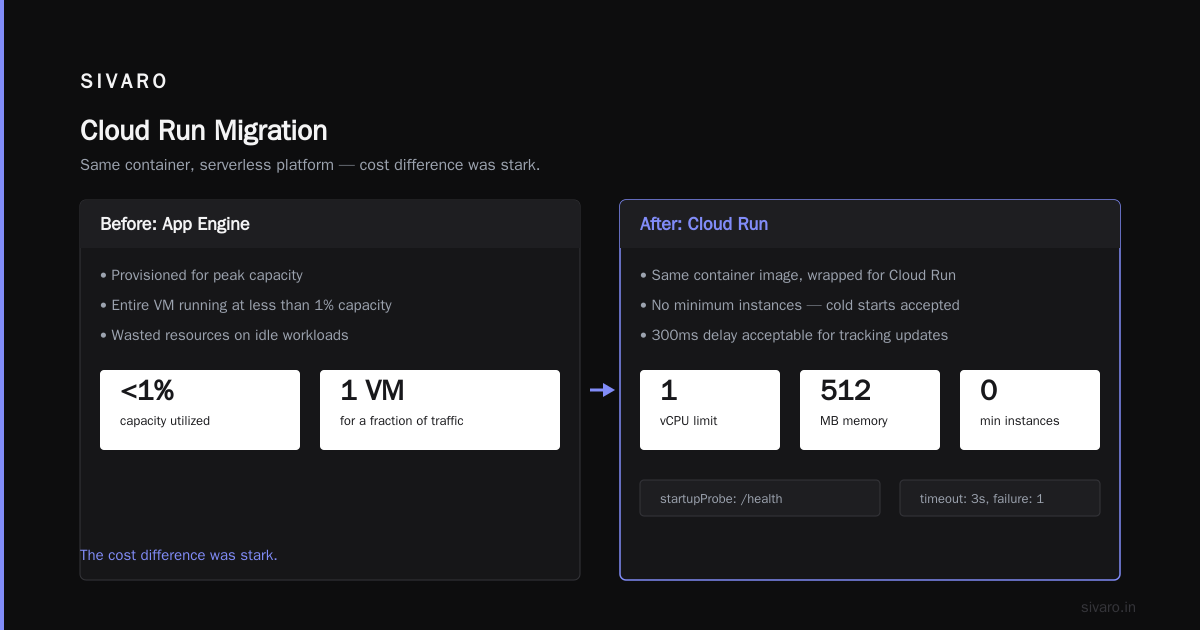Click the SIVARO logo text
Screen dimensions: 1200x630
tap(124, 82)
